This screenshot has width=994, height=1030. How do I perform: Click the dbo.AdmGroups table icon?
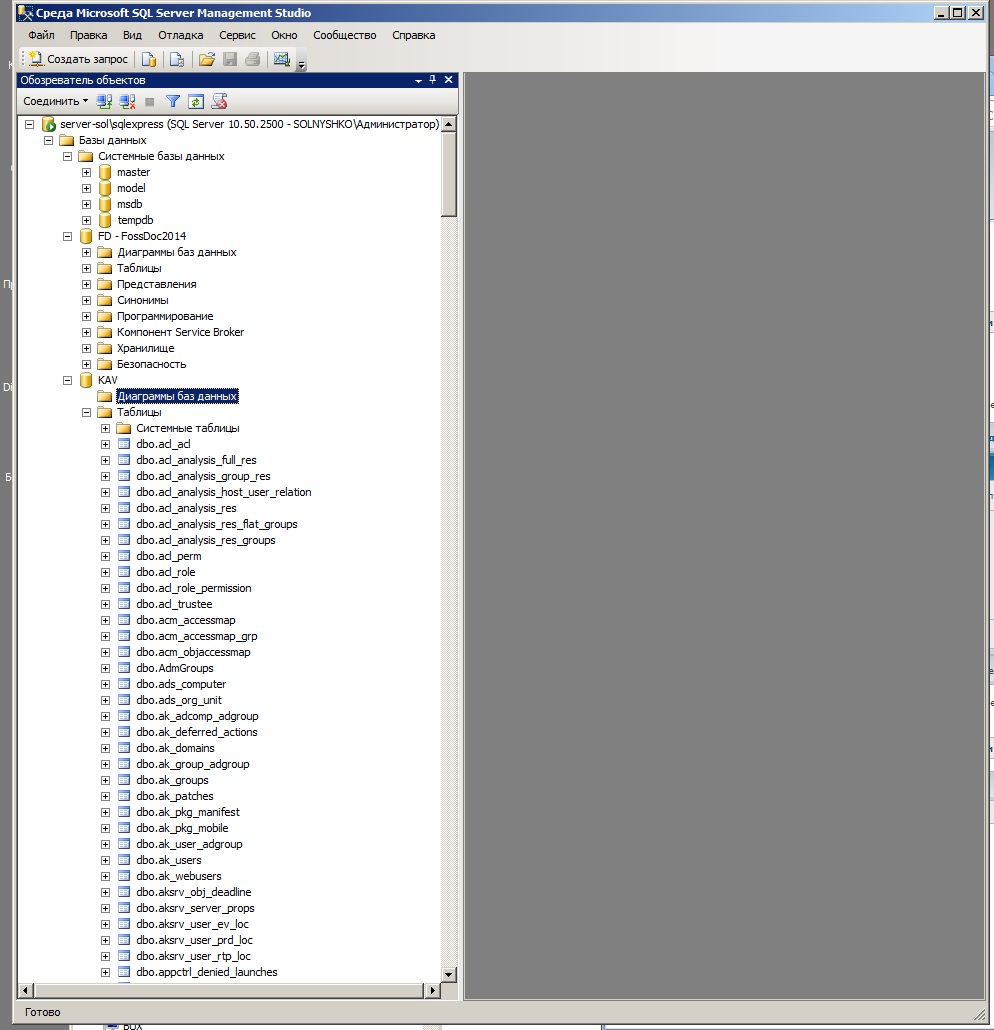tap(124, 668)
